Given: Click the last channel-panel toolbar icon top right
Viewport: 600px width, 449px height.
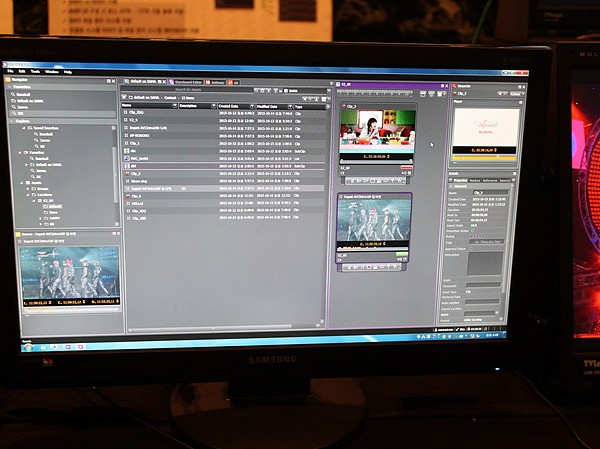Looking at the screenshot, I should (x=440, y=94).
